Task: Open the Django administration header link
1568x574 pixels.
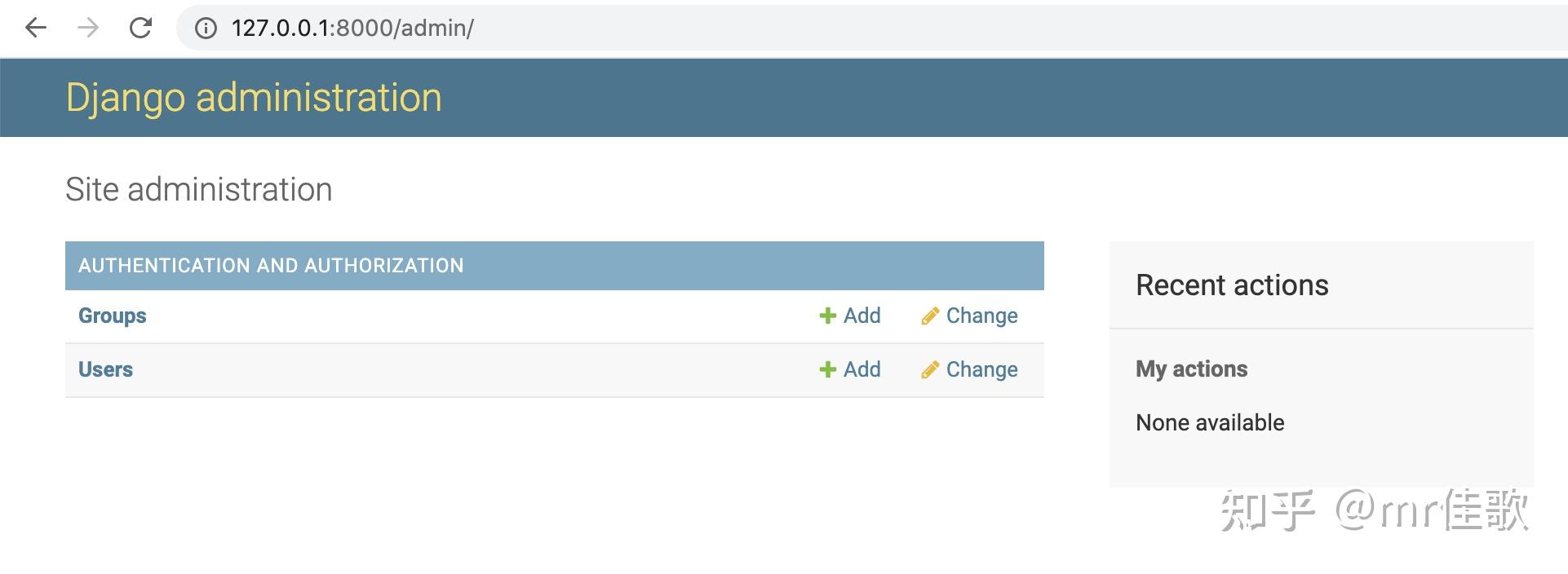Action: point(254,98)
